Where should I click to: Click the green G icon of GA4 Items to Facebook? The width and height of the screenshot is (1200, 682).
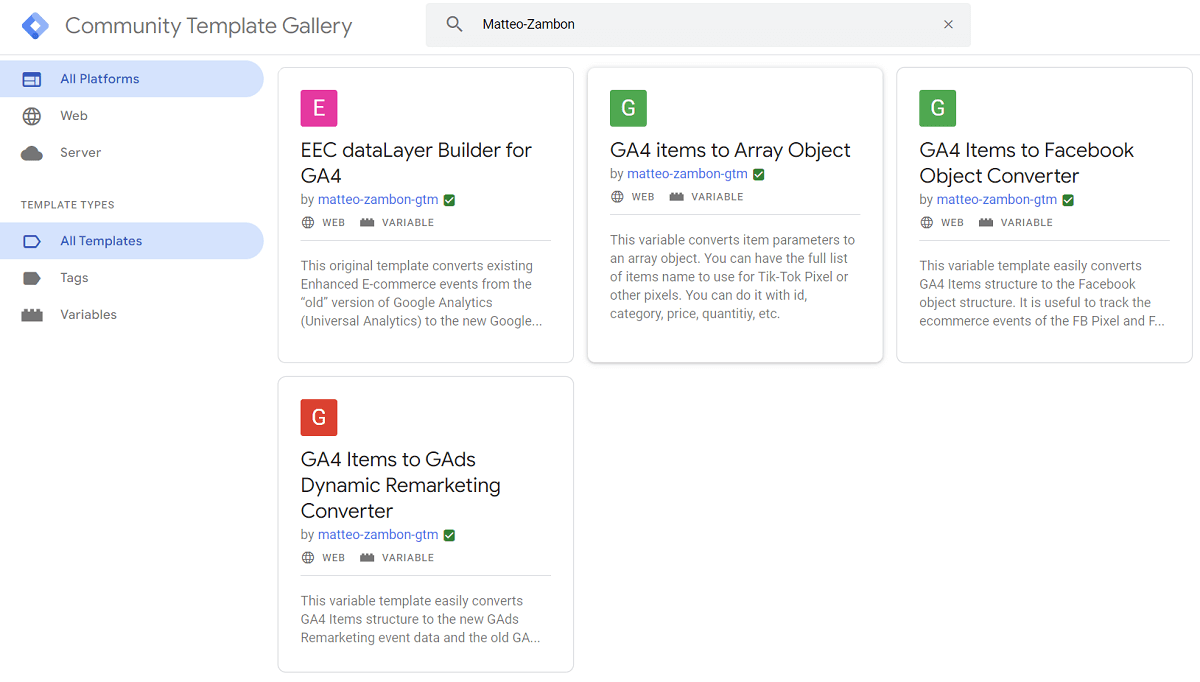938,108
